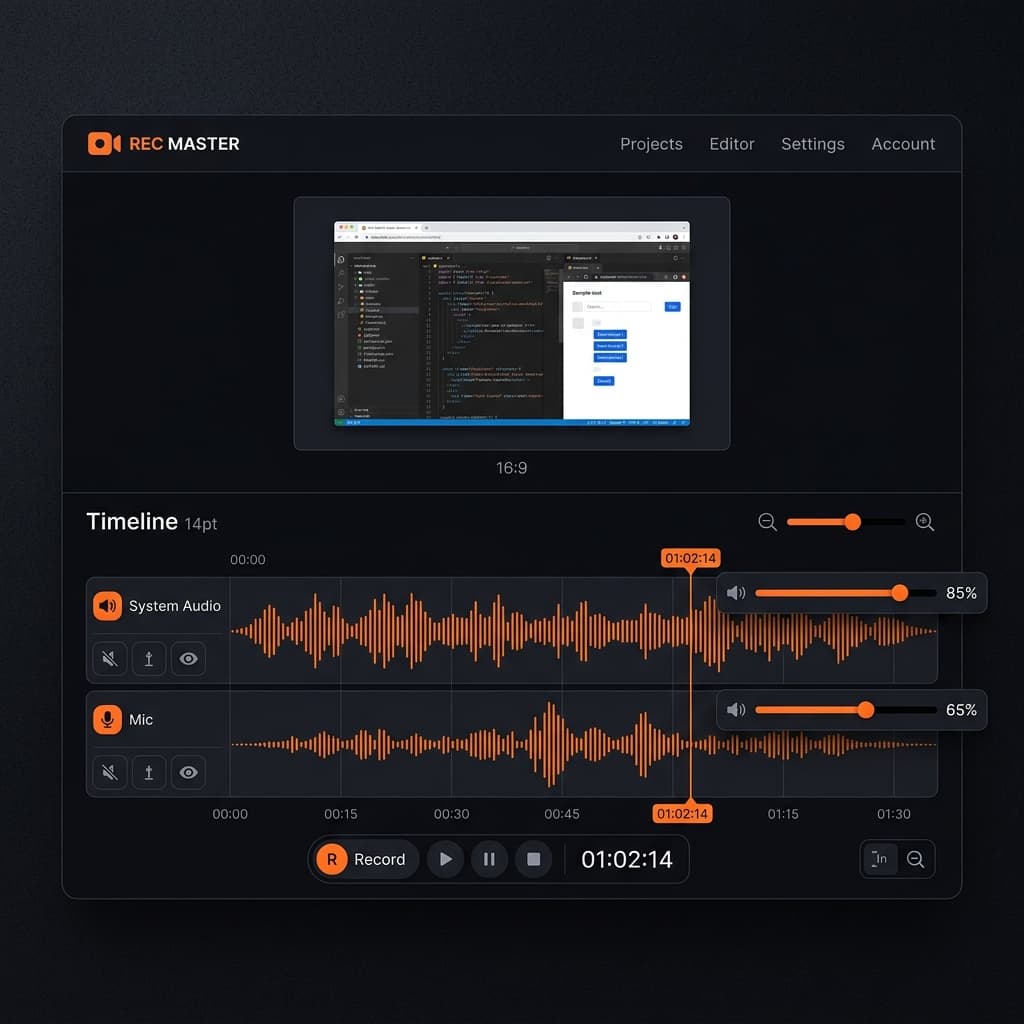Select the Mic track microphone icon
The width and height of the screenshot is (1024, 1024).
coord(107,719)
